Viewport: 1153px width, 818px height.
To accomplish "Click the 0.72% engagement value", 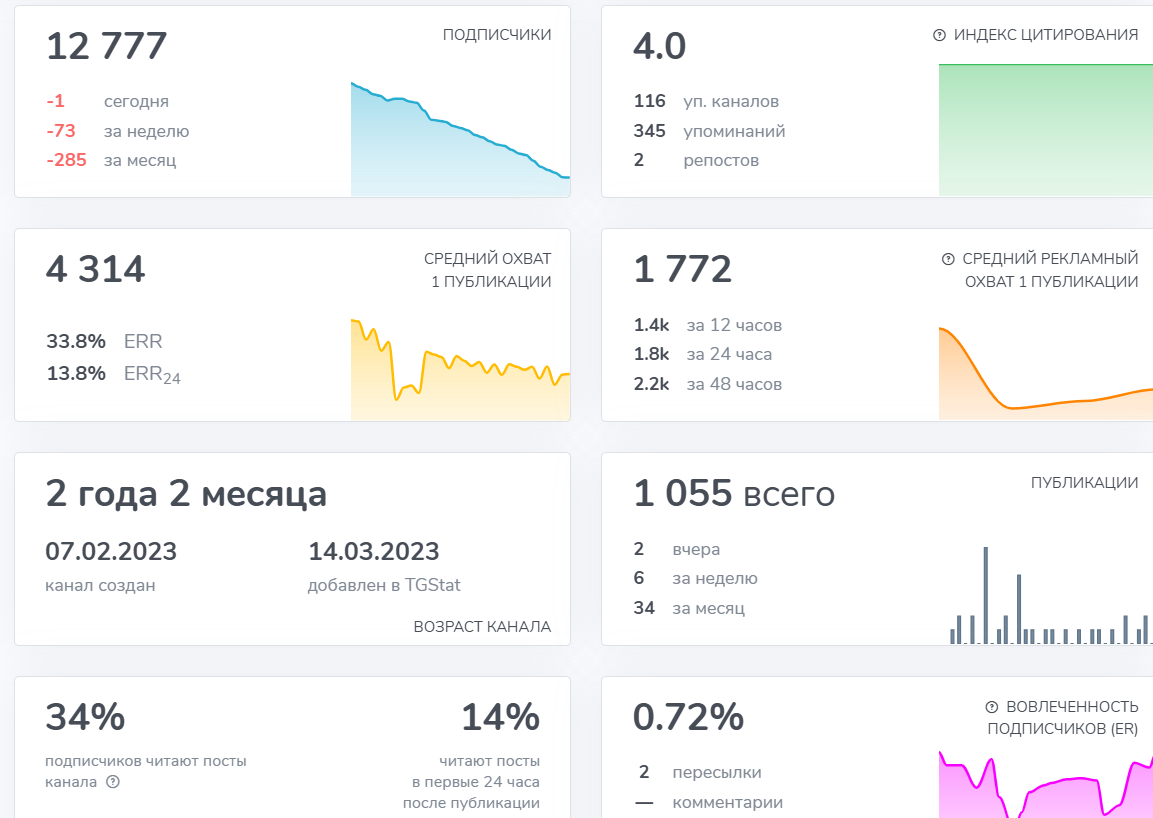I will pos(688,717).
